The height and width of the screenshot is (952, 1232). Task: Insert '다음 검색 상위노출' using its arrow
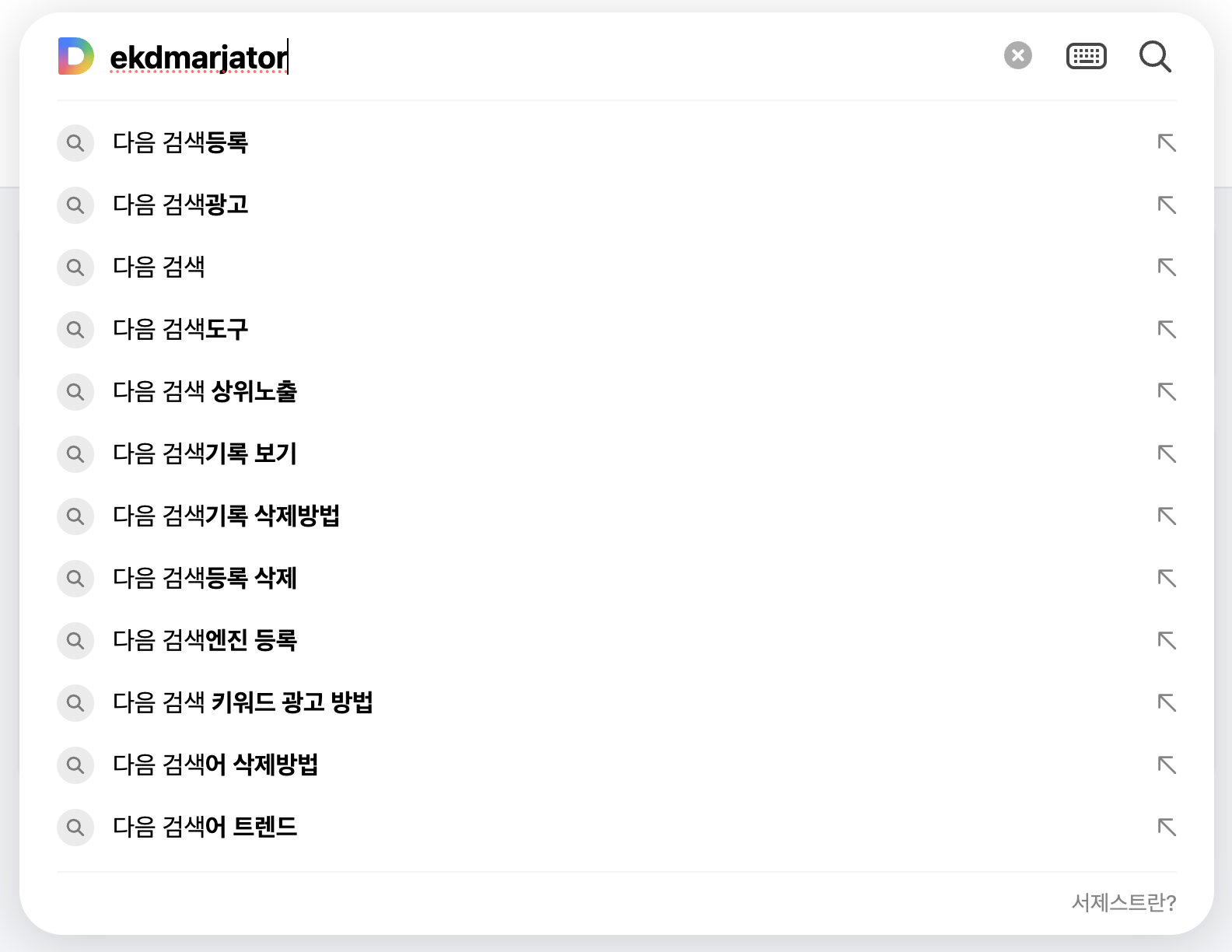point(1167,391)
